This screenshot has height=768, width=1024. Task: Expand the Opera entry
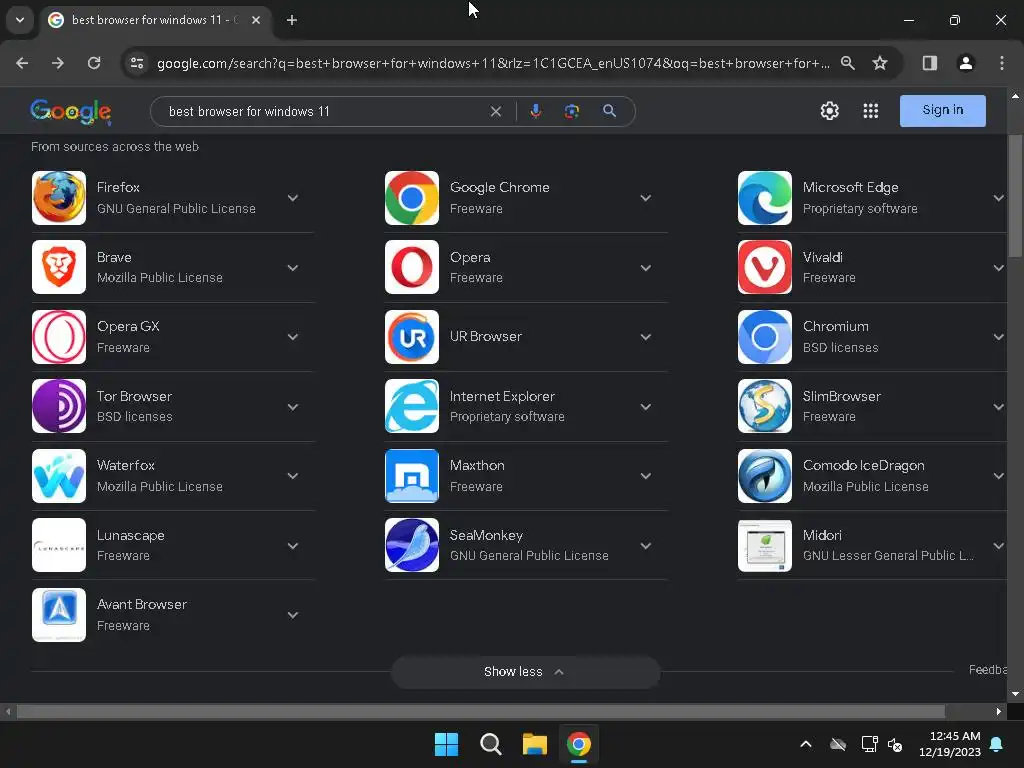646,268
